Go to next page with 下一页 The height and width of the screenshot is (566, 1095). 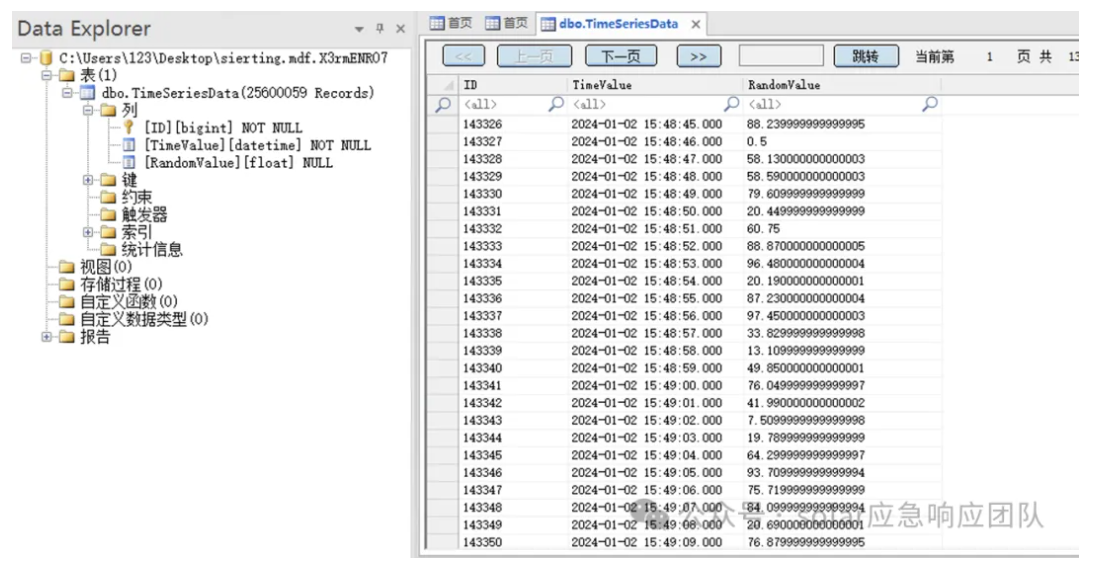point(614,57)
